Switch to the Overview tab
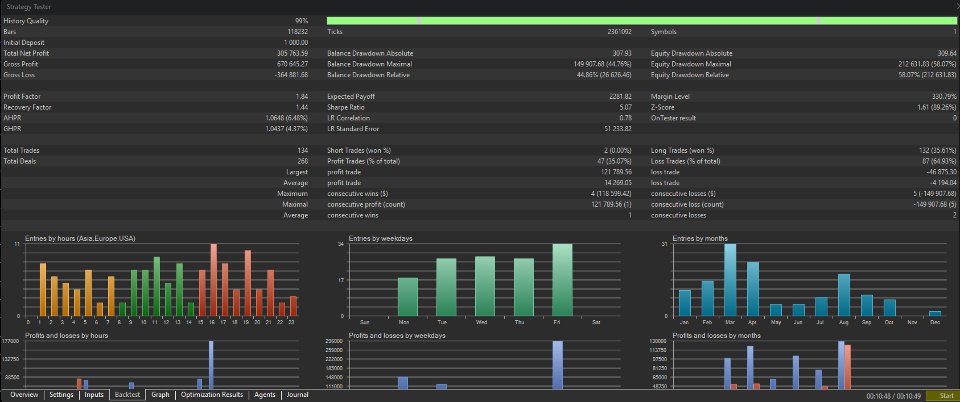Screen dimensions: 960x402 (x=23, y=395)
